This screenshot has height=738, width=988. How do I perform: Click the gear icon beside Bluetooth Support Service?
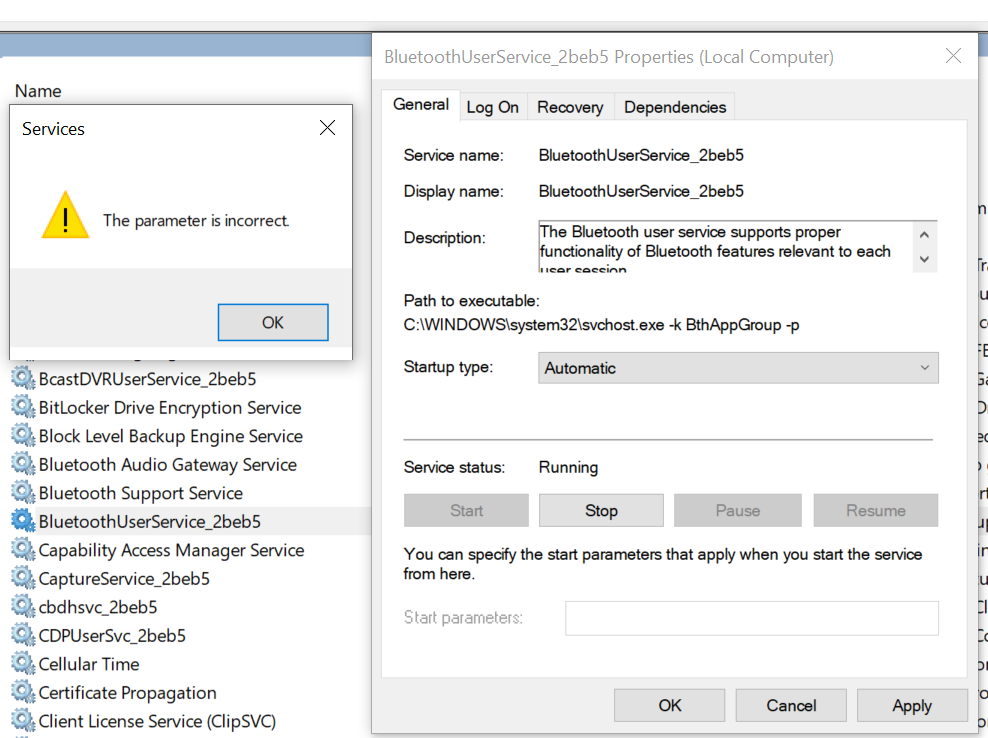(23, 492)
